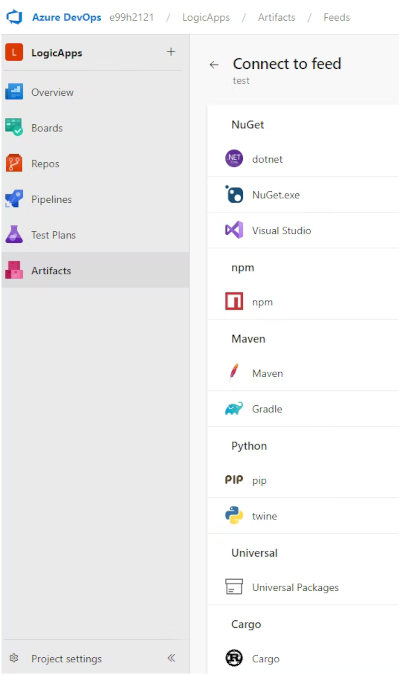Click the feed name 'test' subtitle

click(x=241, y=81)
